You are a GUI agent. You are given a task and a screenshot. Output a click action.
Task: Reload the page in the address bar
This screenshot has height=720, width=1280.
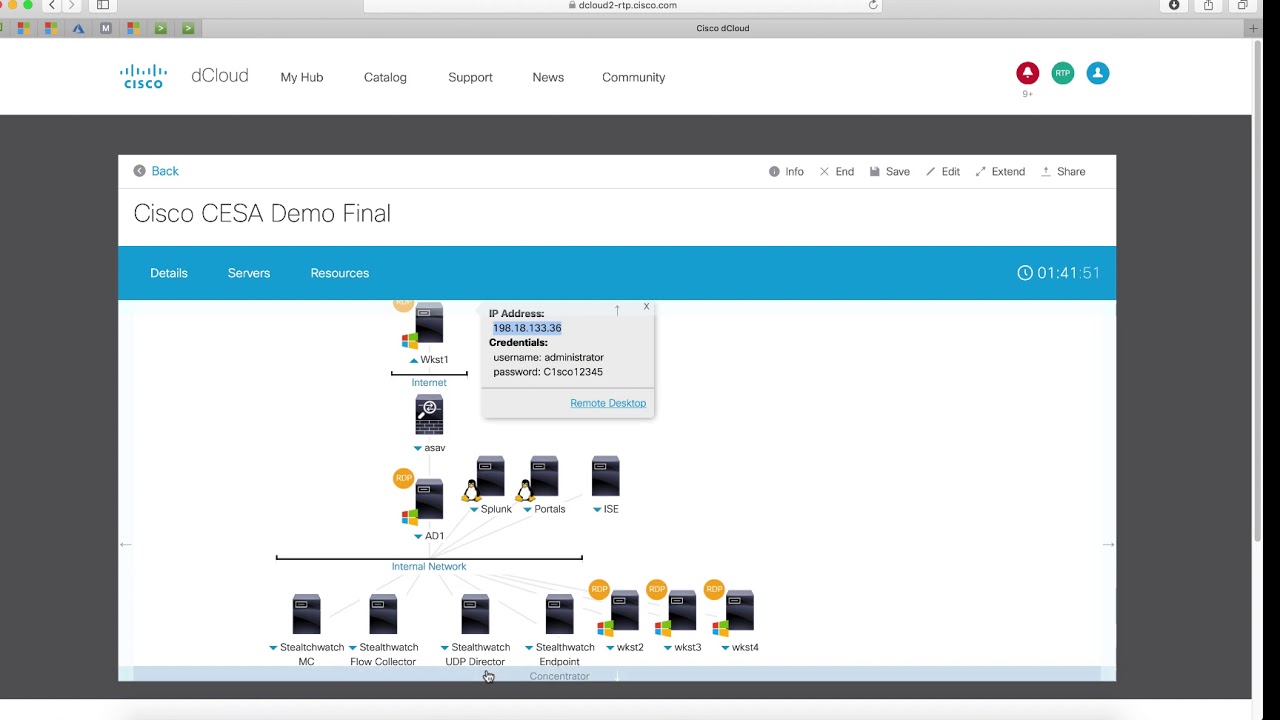coord(873,5)
